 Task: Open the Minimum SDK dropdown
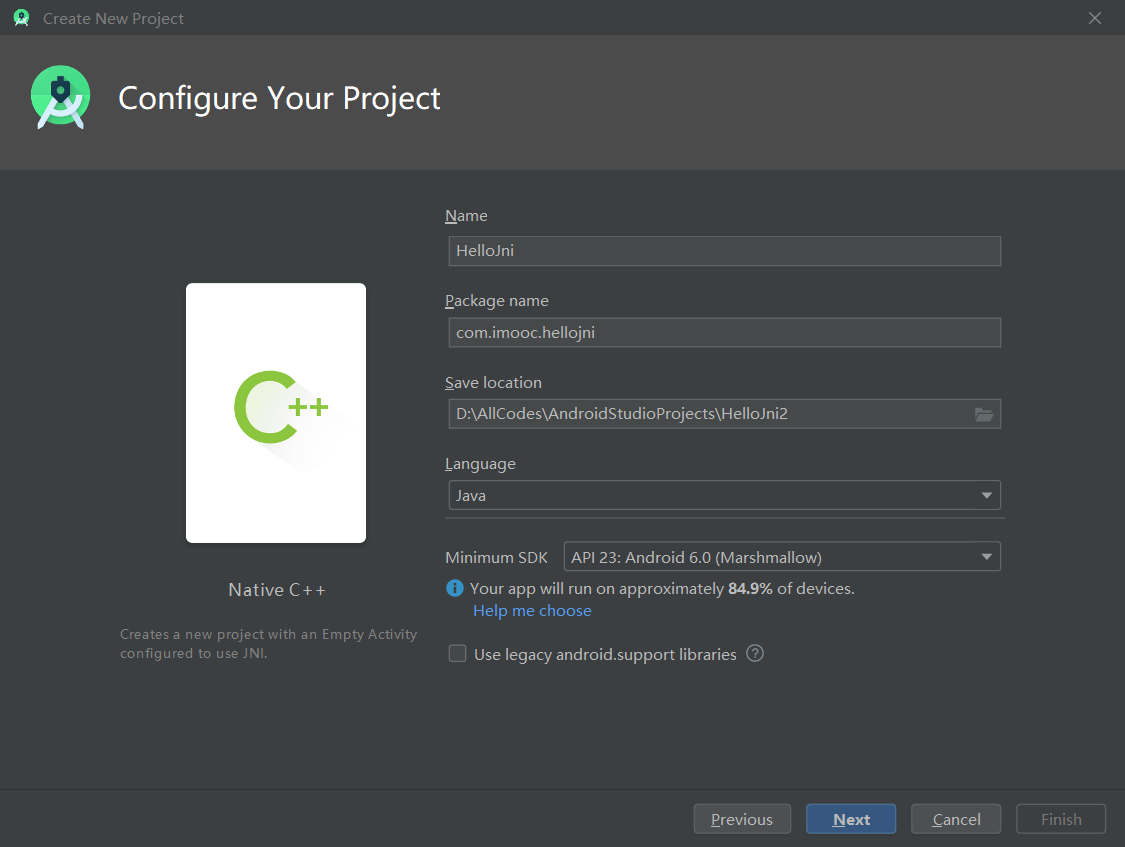pos(782,557)
